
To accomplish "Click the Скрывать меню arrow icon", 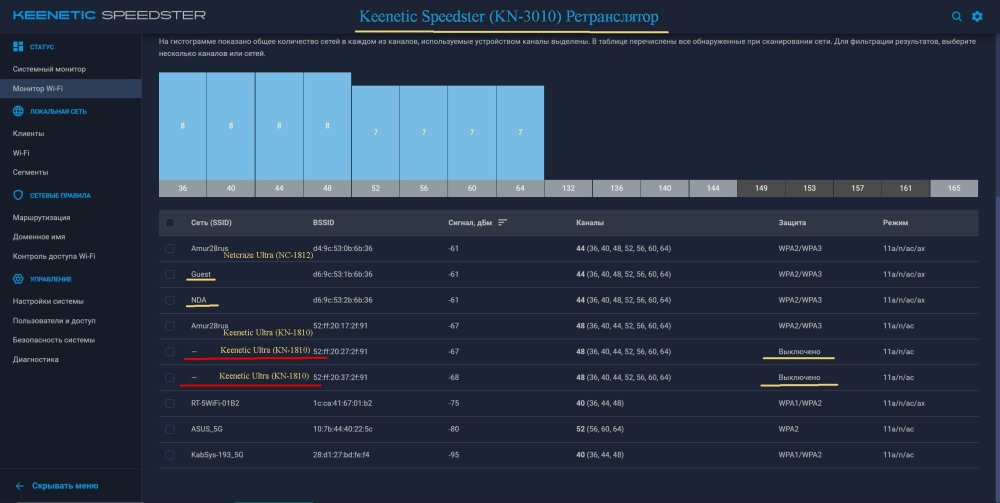I will click(x=20, y=486).
